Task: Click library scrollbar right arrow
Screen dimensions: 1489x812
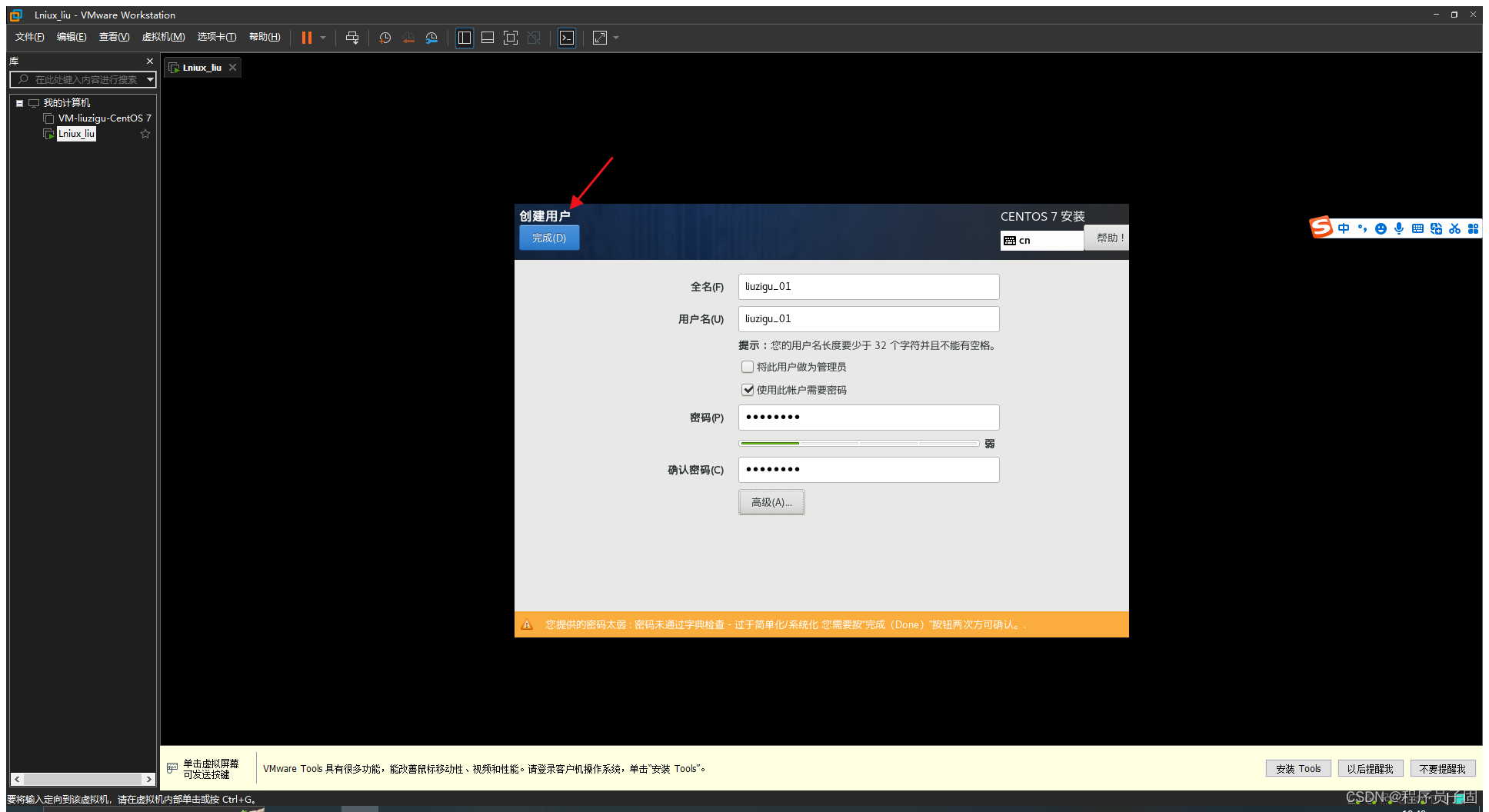Action: (148, 779)
